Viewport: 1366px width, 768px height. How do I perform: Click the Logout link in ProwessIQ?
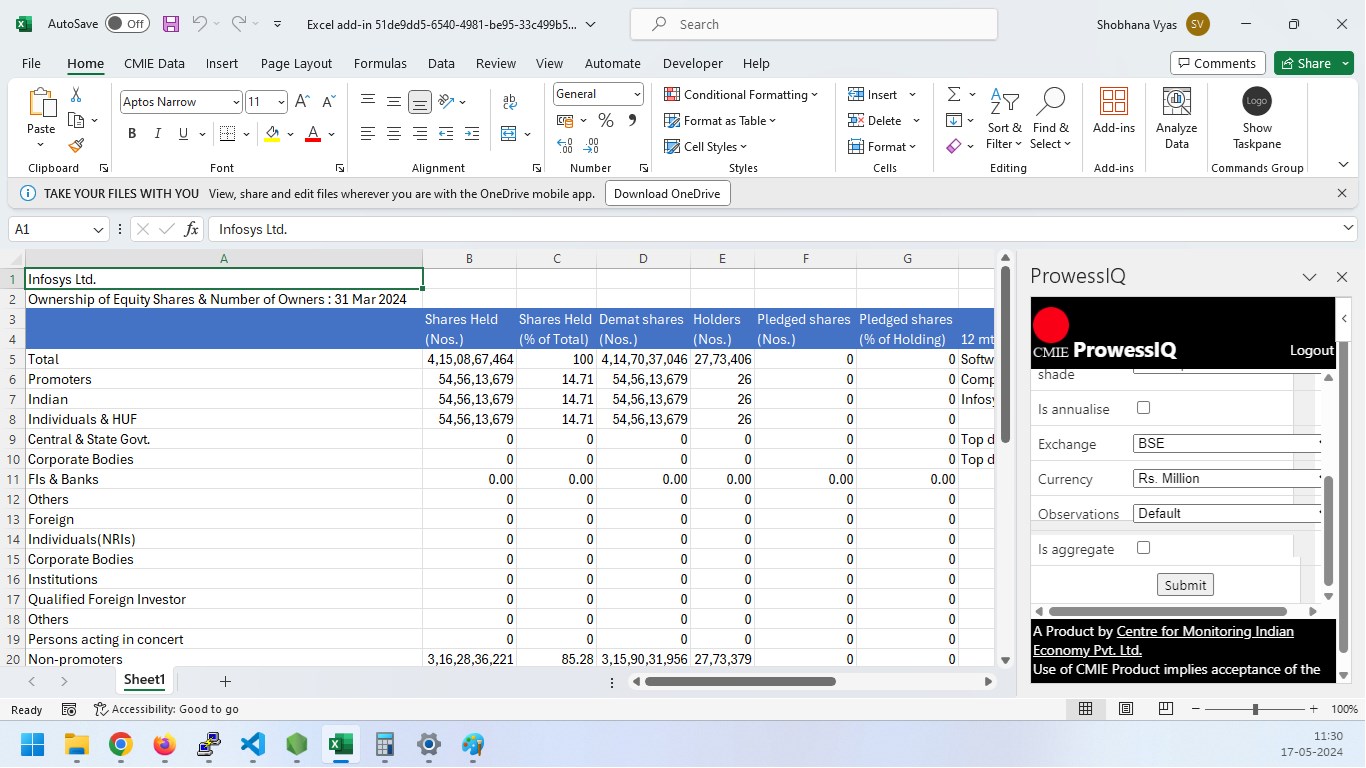click(1312, 350)
